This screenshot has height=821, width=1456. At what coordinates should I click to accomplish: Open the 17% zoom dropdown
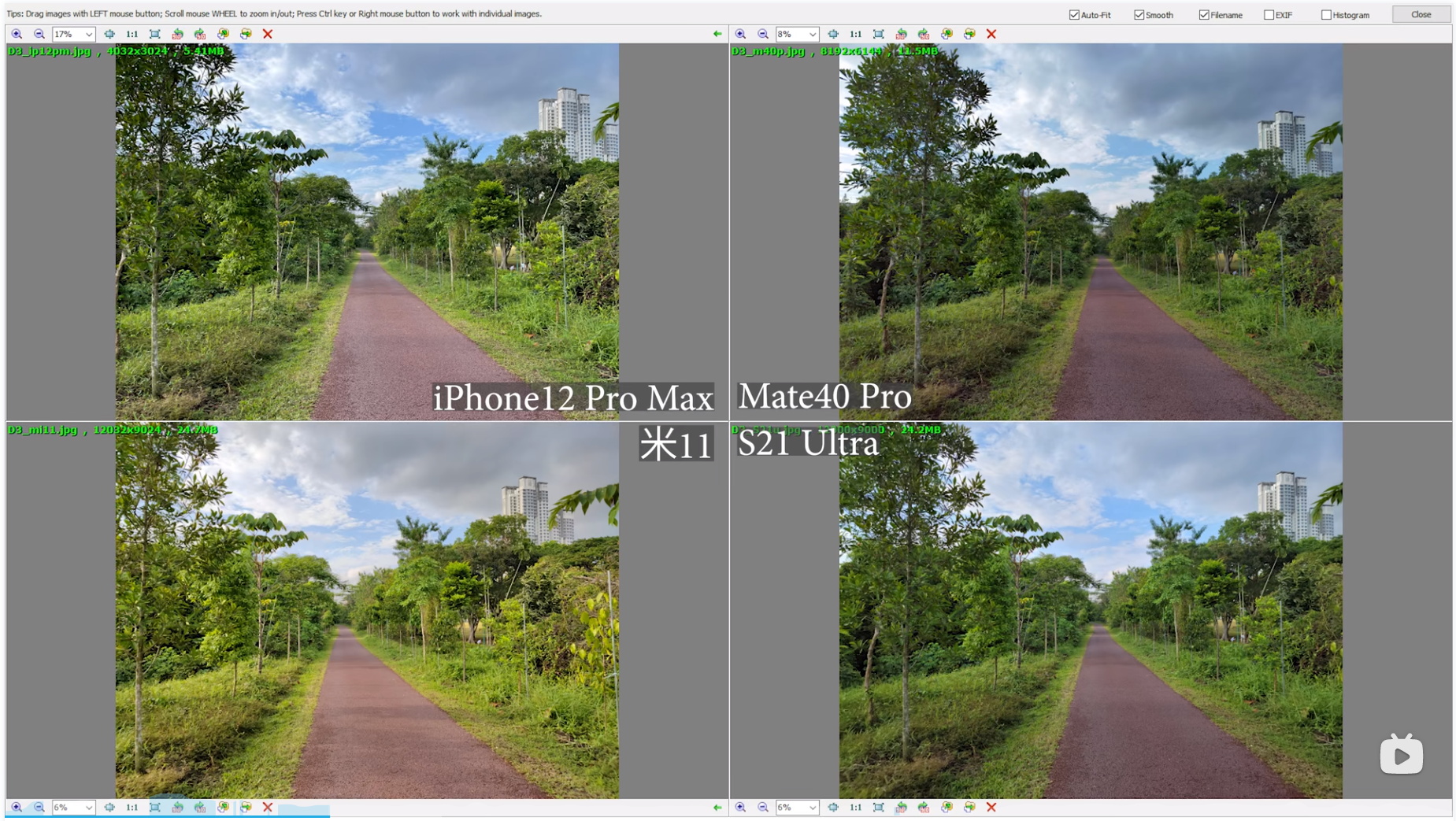point(89,34)
